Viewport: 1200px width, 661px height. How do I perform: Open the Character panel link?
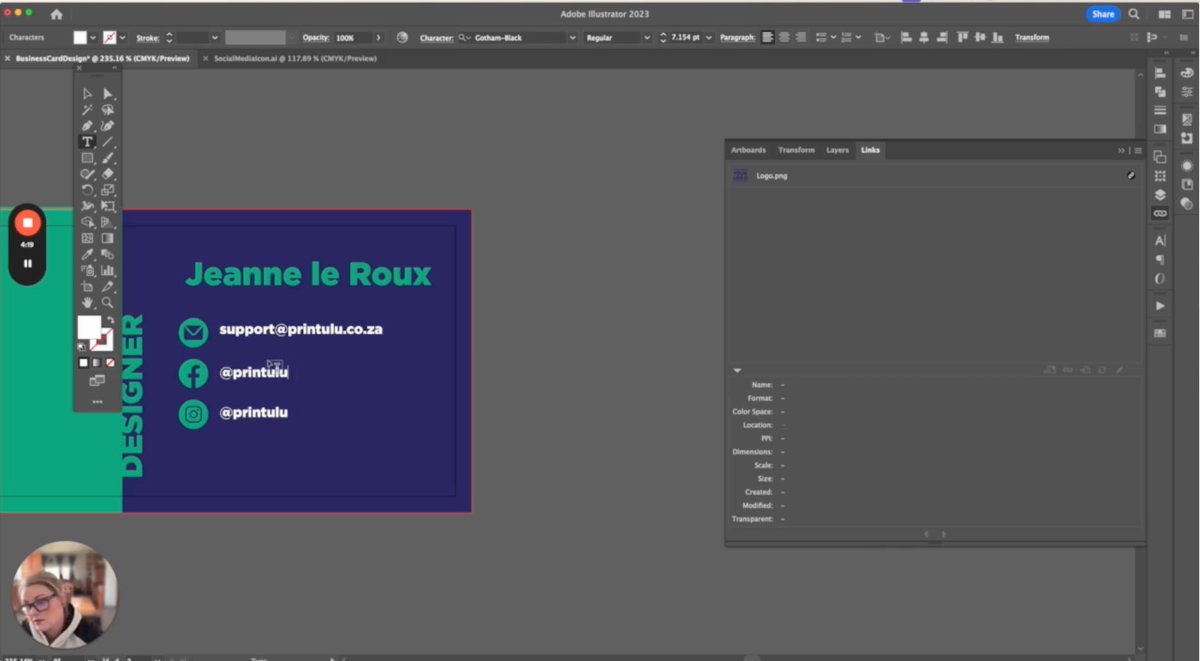[x=437, y=38]
